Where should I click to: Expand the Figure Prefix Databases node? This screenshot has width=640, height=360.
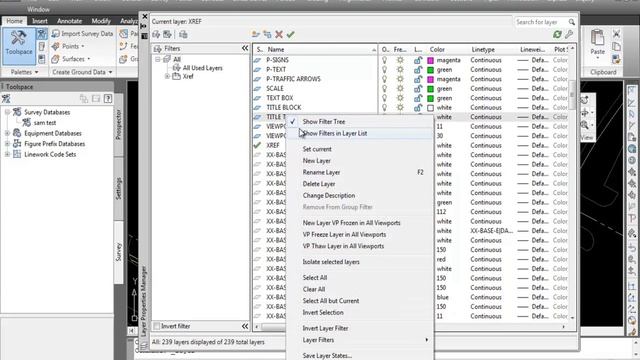click(7, 144)
